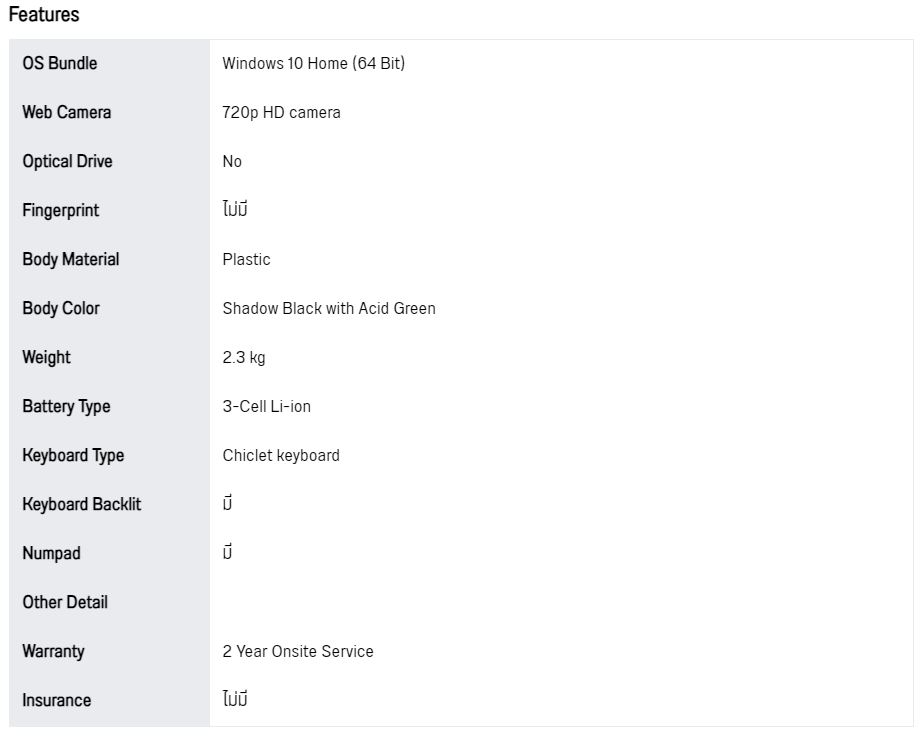Viewport: 920px width, 736px height.
Task: Select the Keyboard Type label
Action: point(73,455)
